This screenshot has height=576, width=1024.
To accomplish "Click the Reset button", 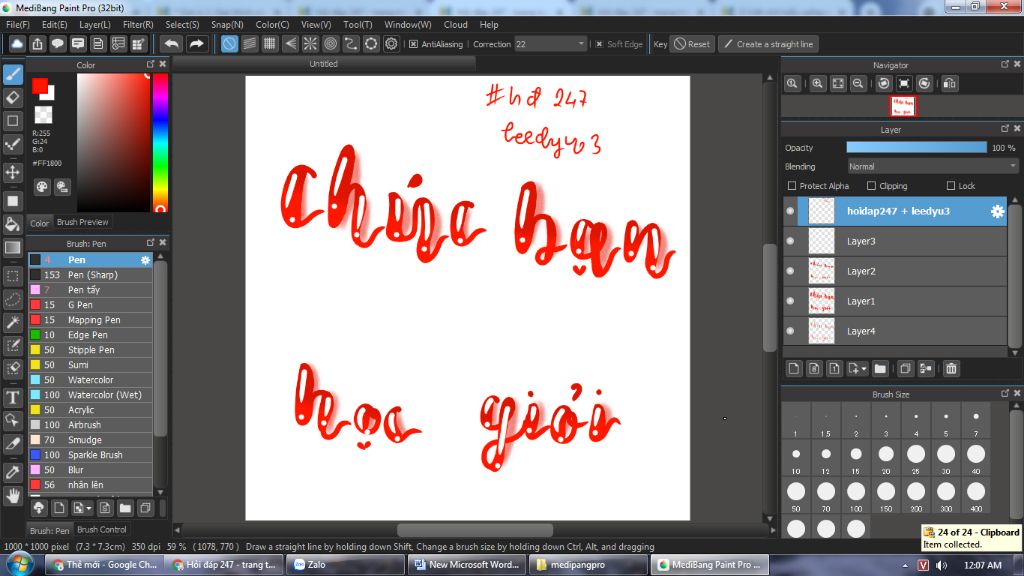I will [692, 44].
